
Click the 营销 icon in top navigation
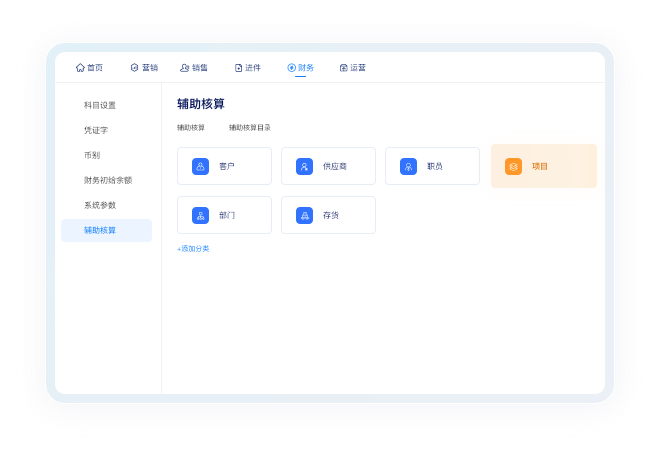(x=134, y=68)
